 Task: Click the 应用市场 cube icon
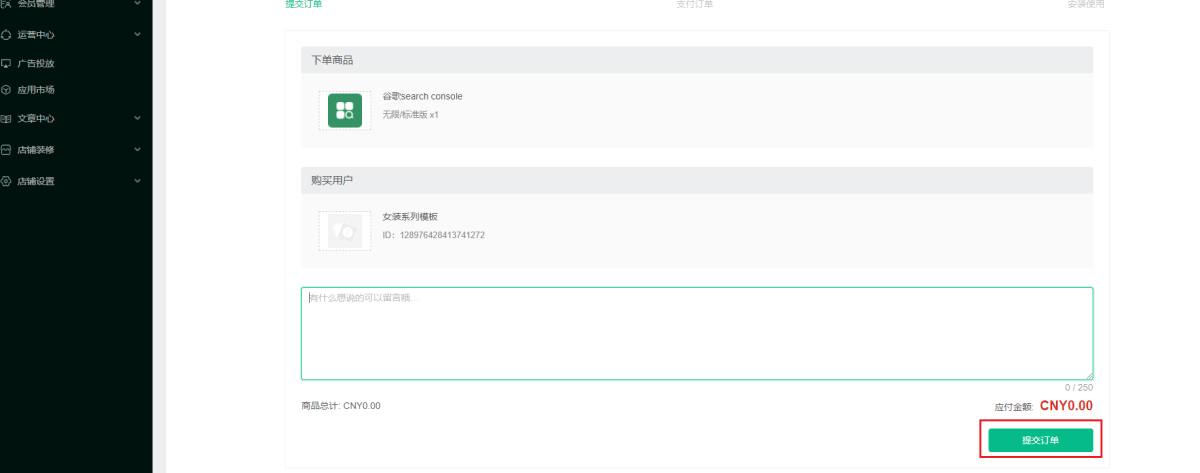pos(6,90)
